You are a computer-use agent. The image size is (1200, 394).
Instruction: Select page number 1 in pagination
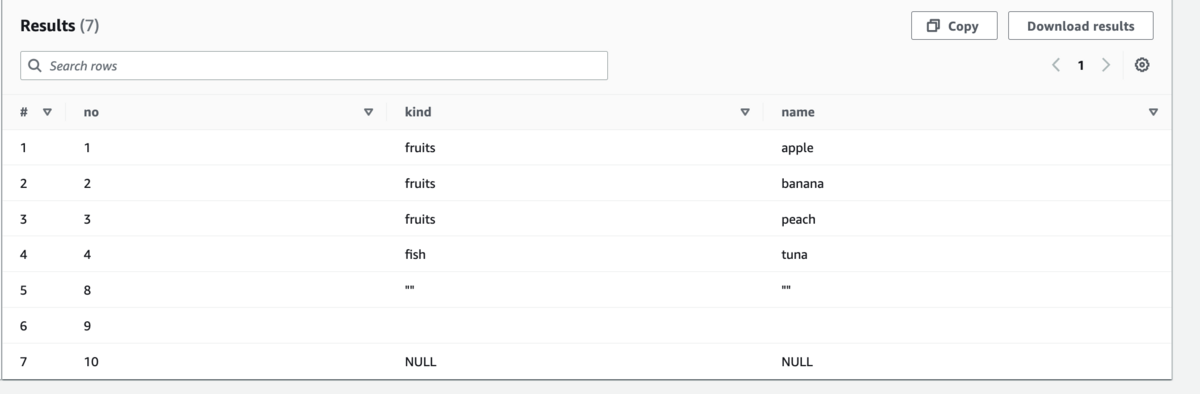point(1080,65)
